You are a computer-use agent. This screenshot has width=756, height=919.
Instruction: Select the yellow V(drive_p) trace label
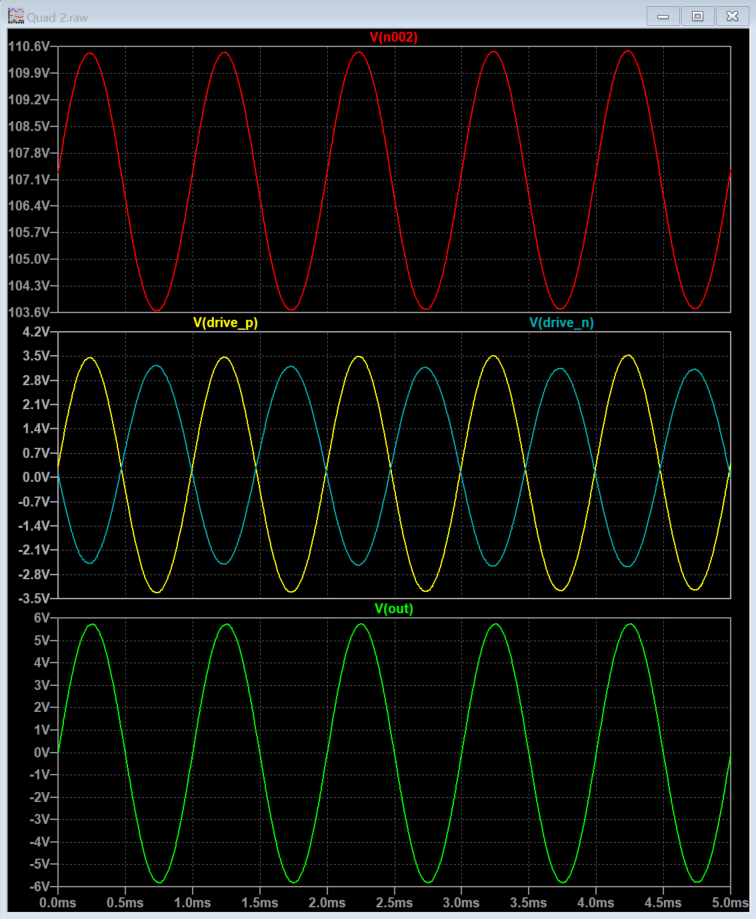[225, 322]
